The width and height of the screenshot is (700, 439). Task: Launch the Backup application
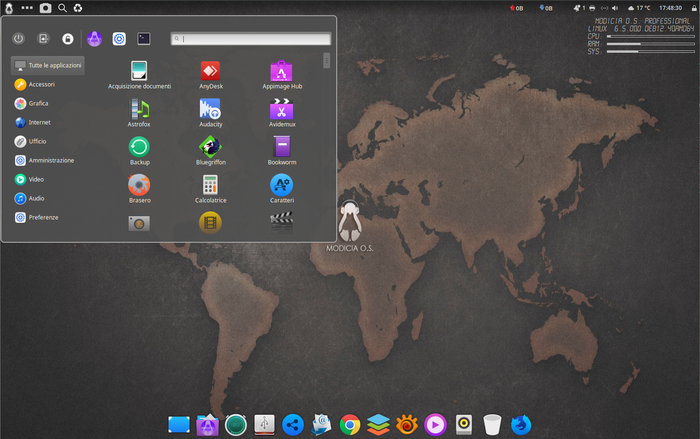pos(139,148)
